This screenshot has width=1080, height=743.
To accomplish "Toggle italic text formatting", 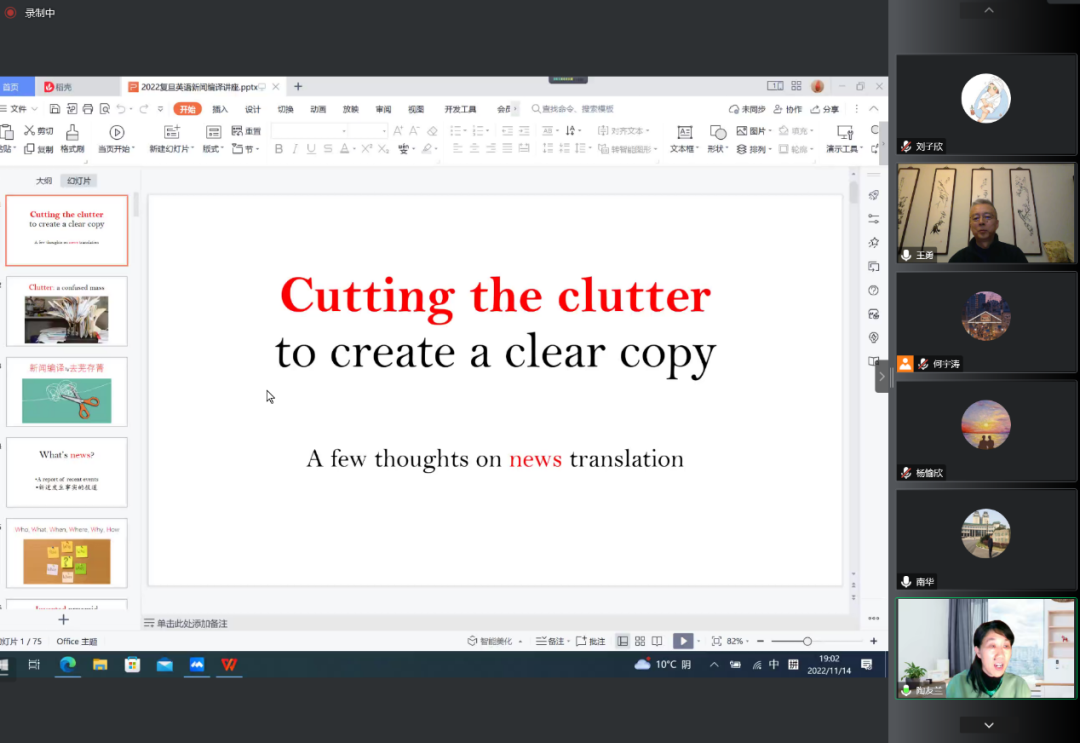I will coord(295,149).
